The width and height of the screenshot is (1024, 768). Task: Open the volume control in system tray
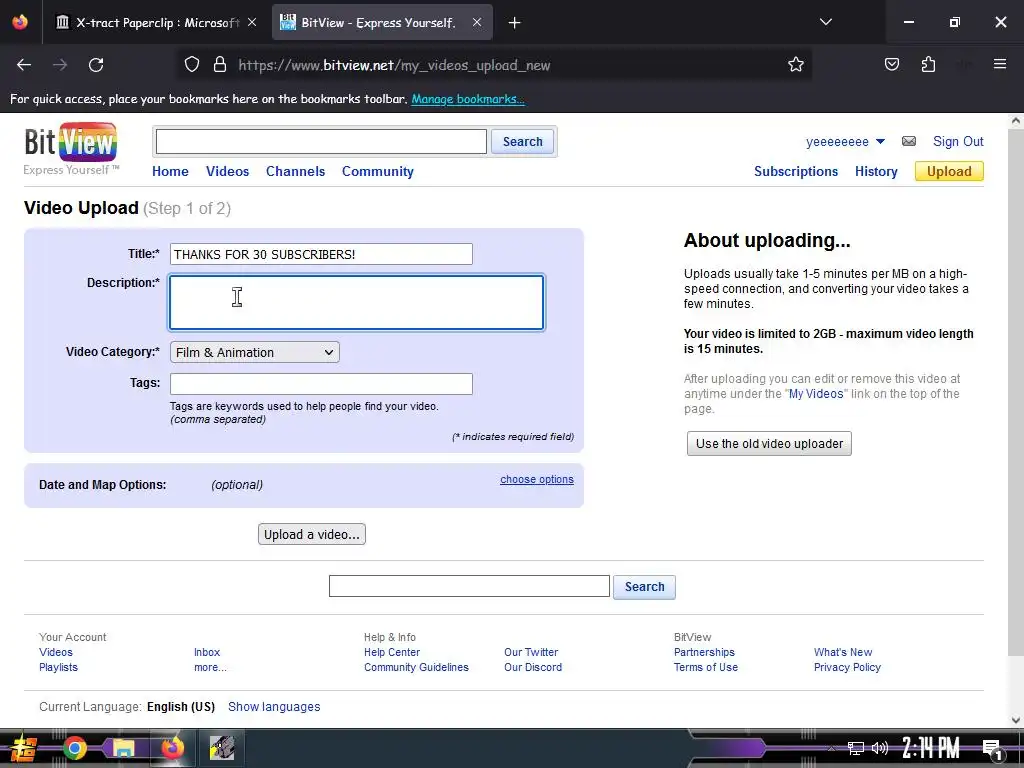coord(880,748)
